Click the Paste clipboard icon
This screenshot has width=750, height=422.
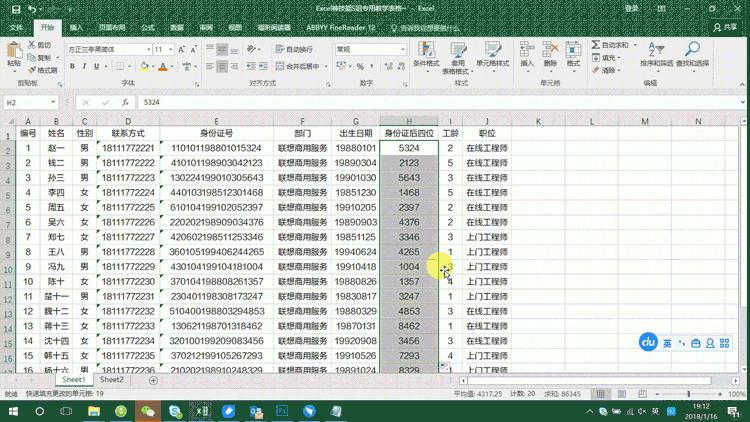14,52
